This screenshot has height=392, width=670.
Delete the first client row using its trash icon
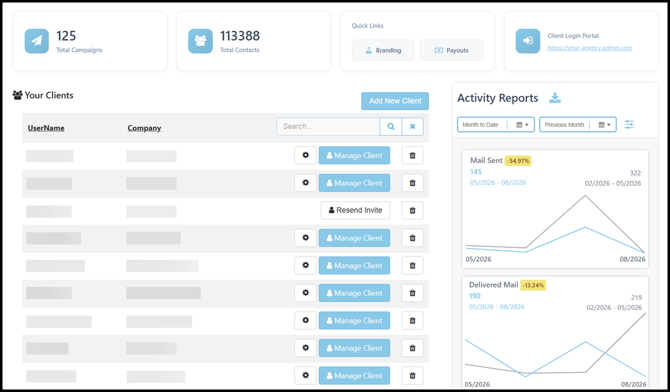click(412, 155)
